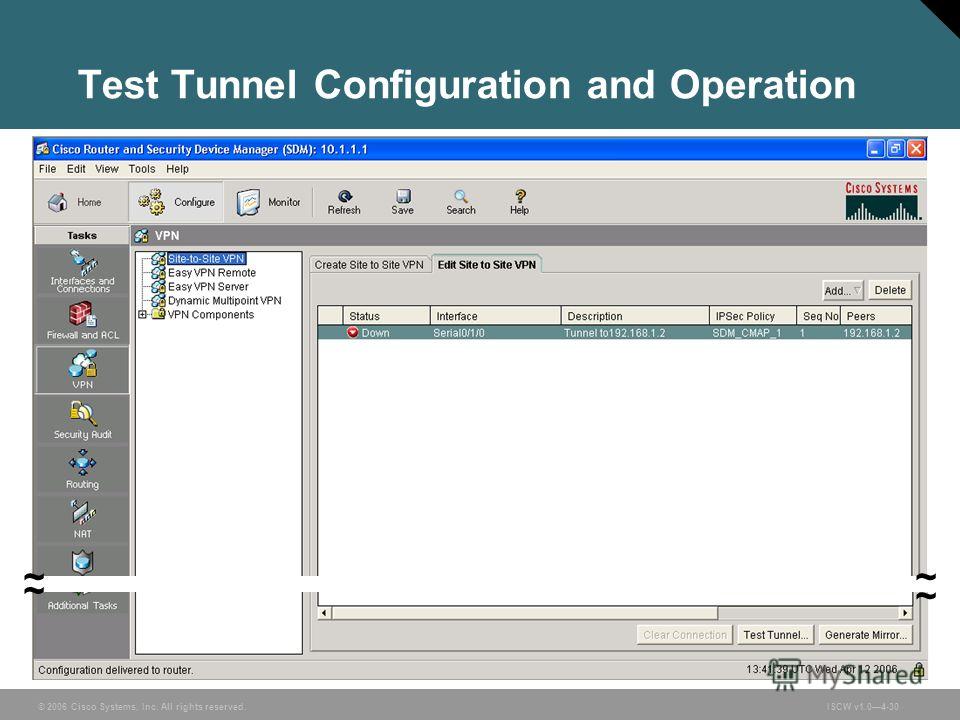Click the Cisco Systems logo
This screenshot has height=720, width=960.
[x=882, y=201]
